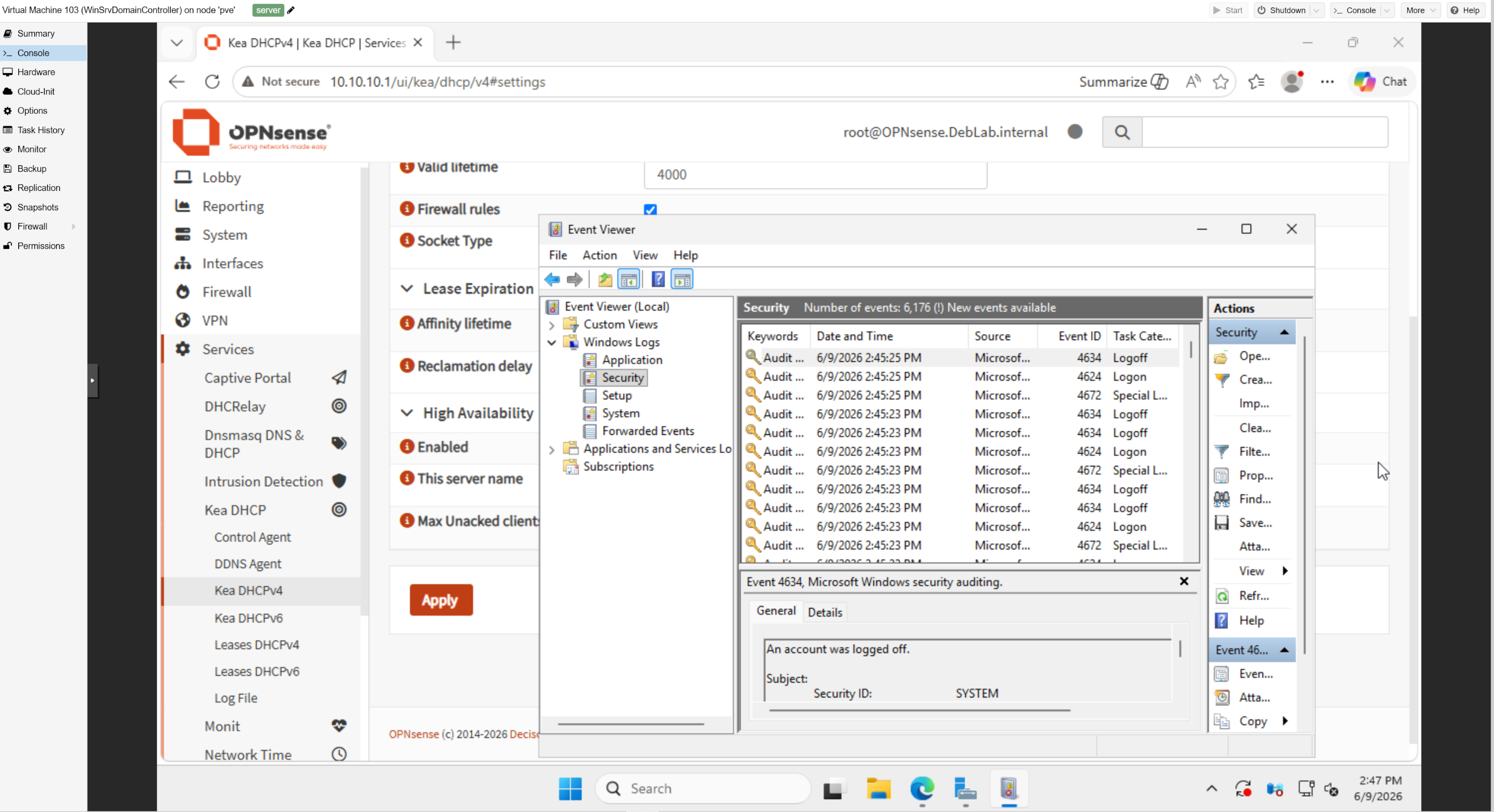Image resolution: width=1494 pixels, height=812 pixels.
Task: Select the 4672 Special Logon event at 2:45:25
Action: pos(961,395)
